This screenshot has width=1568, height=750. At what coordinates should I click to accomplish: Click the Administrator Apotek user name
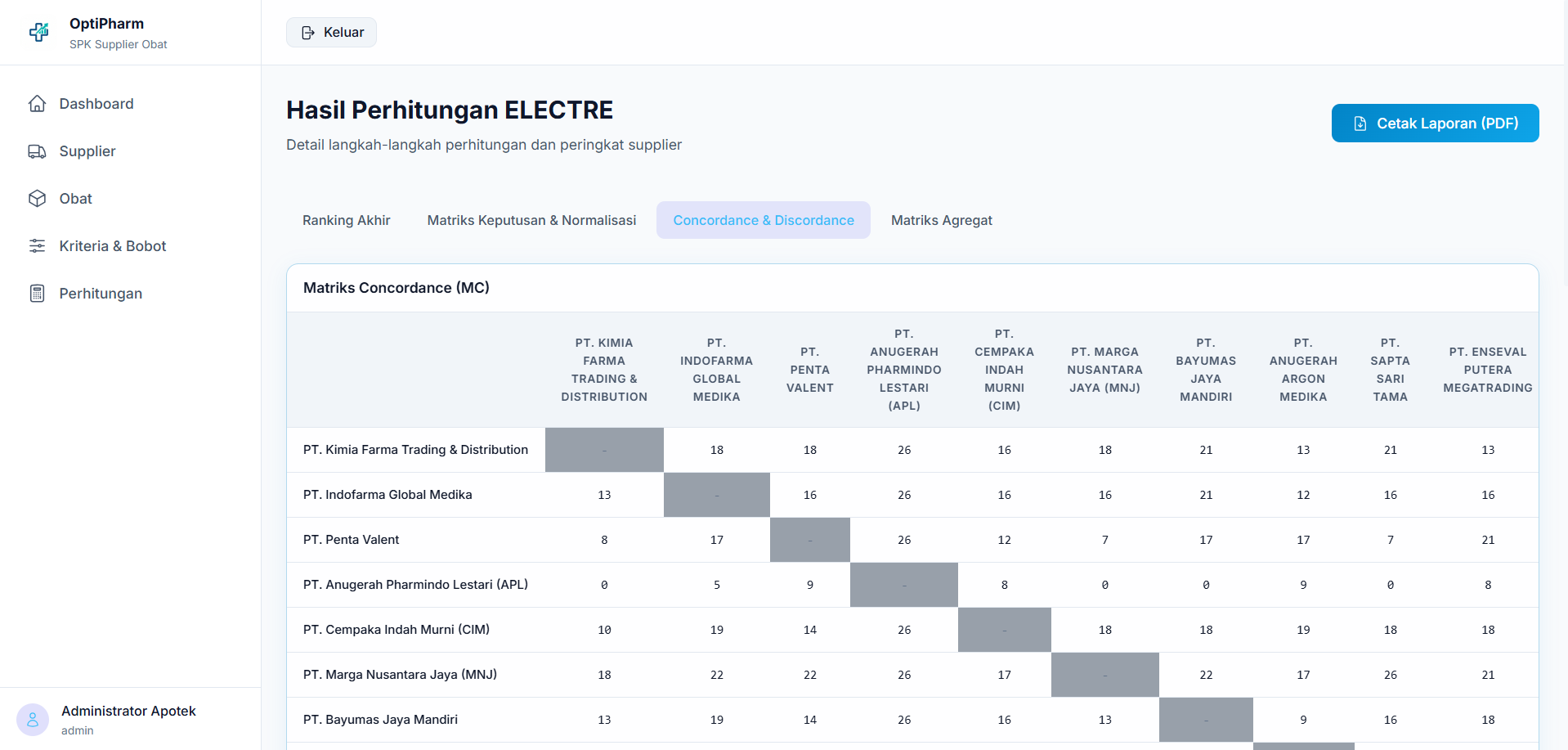[x=128, y=711]
